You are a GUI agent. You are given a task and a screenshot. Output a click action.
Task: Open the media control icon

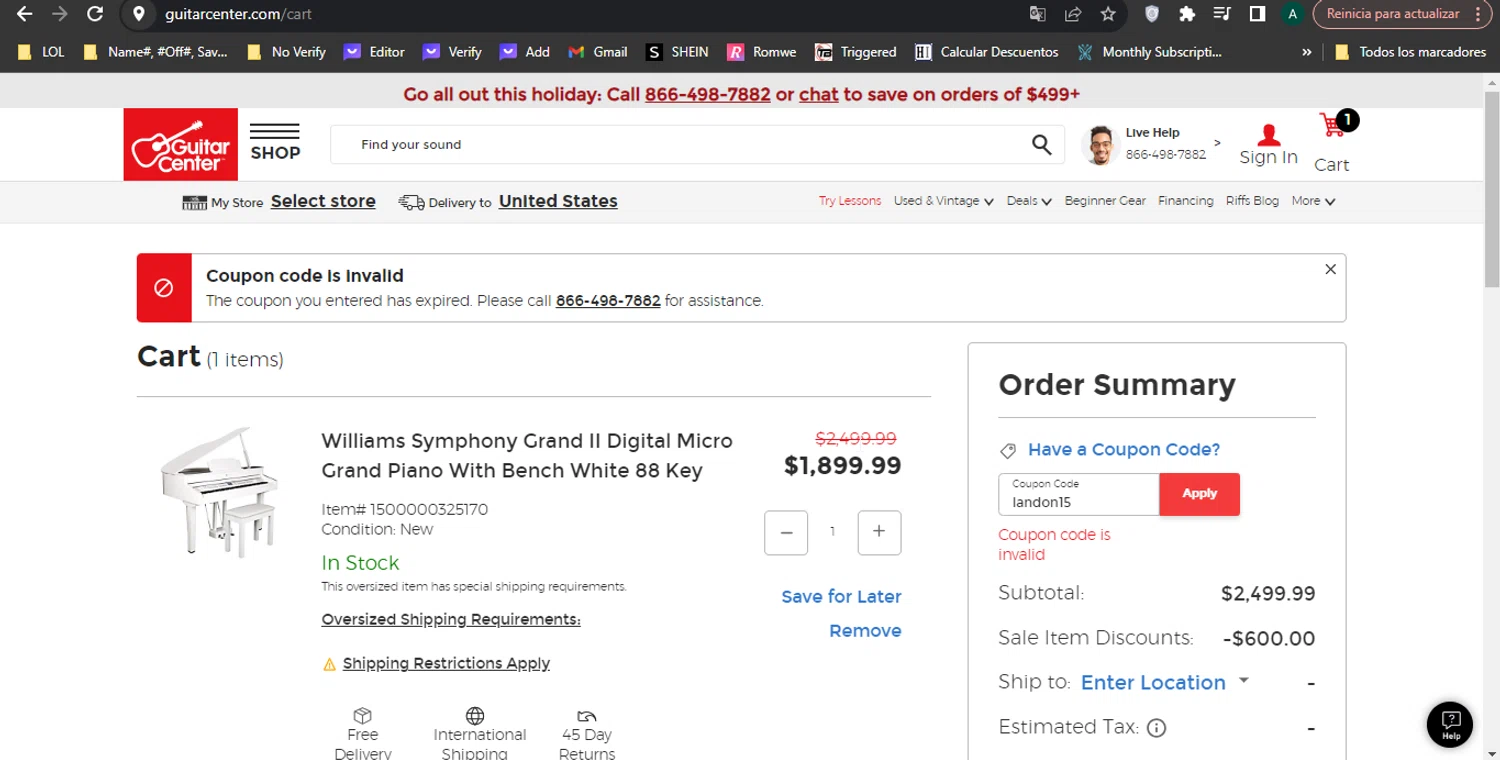coord(1222,14)
